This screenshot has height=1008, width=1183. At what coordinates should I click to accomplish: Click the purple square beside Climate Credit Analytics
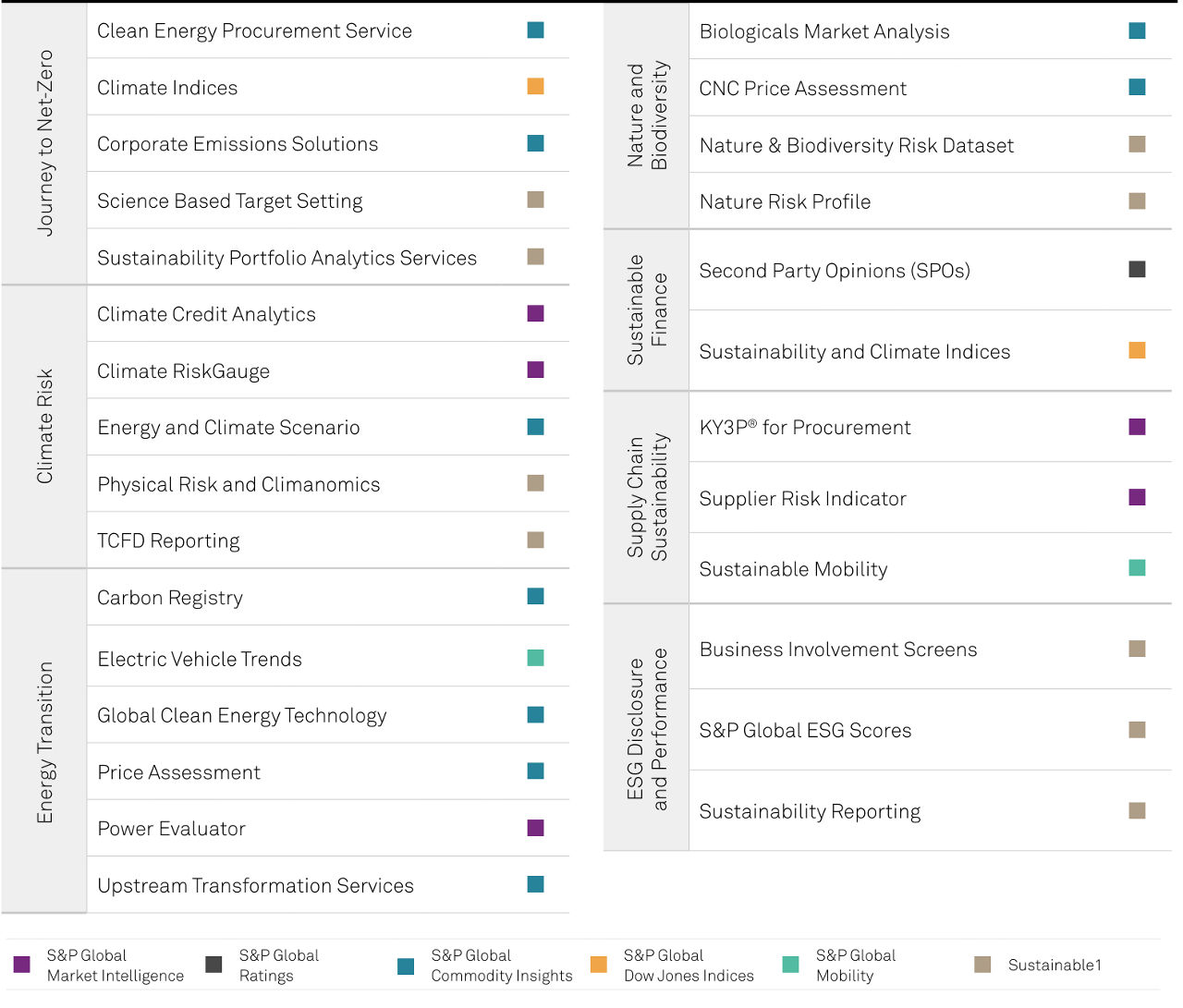pyautogui.click(x=535, y=313)
